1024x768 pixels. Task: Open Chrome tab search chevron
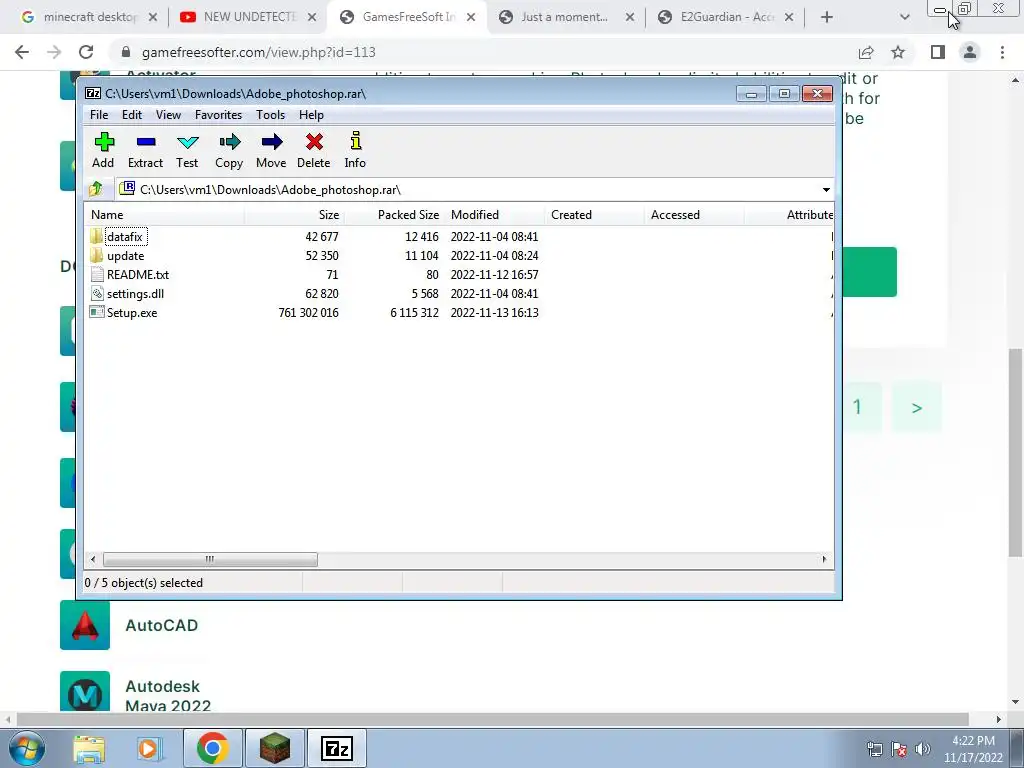(x=904, y=17)
